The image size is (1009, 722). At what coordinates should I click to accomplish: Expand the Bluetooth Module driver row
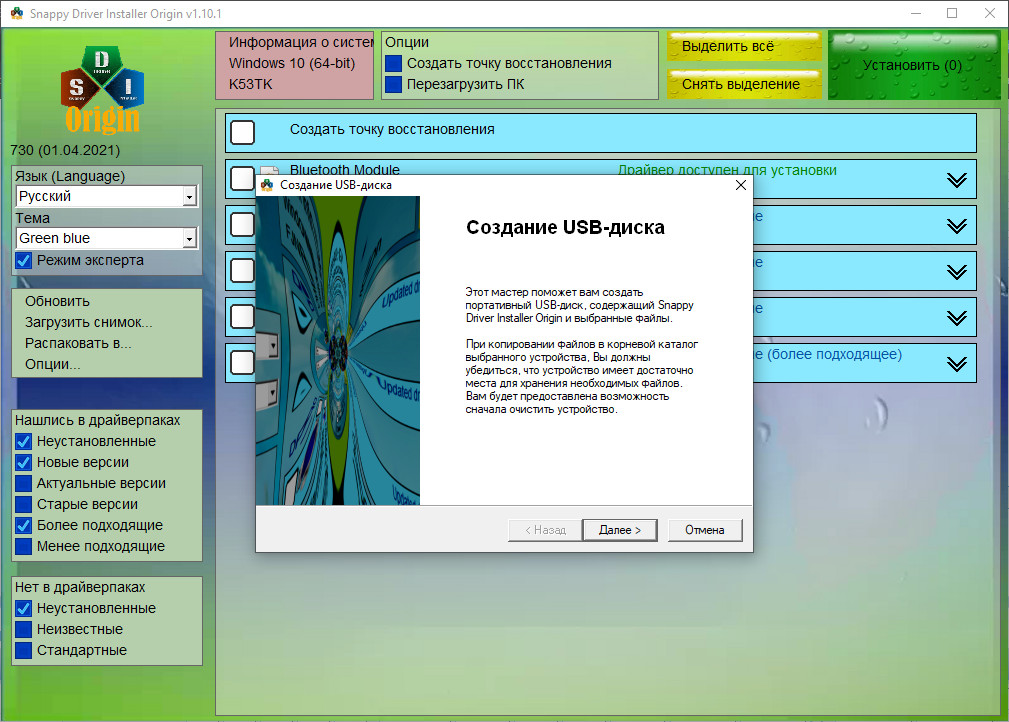click(956, 180)
